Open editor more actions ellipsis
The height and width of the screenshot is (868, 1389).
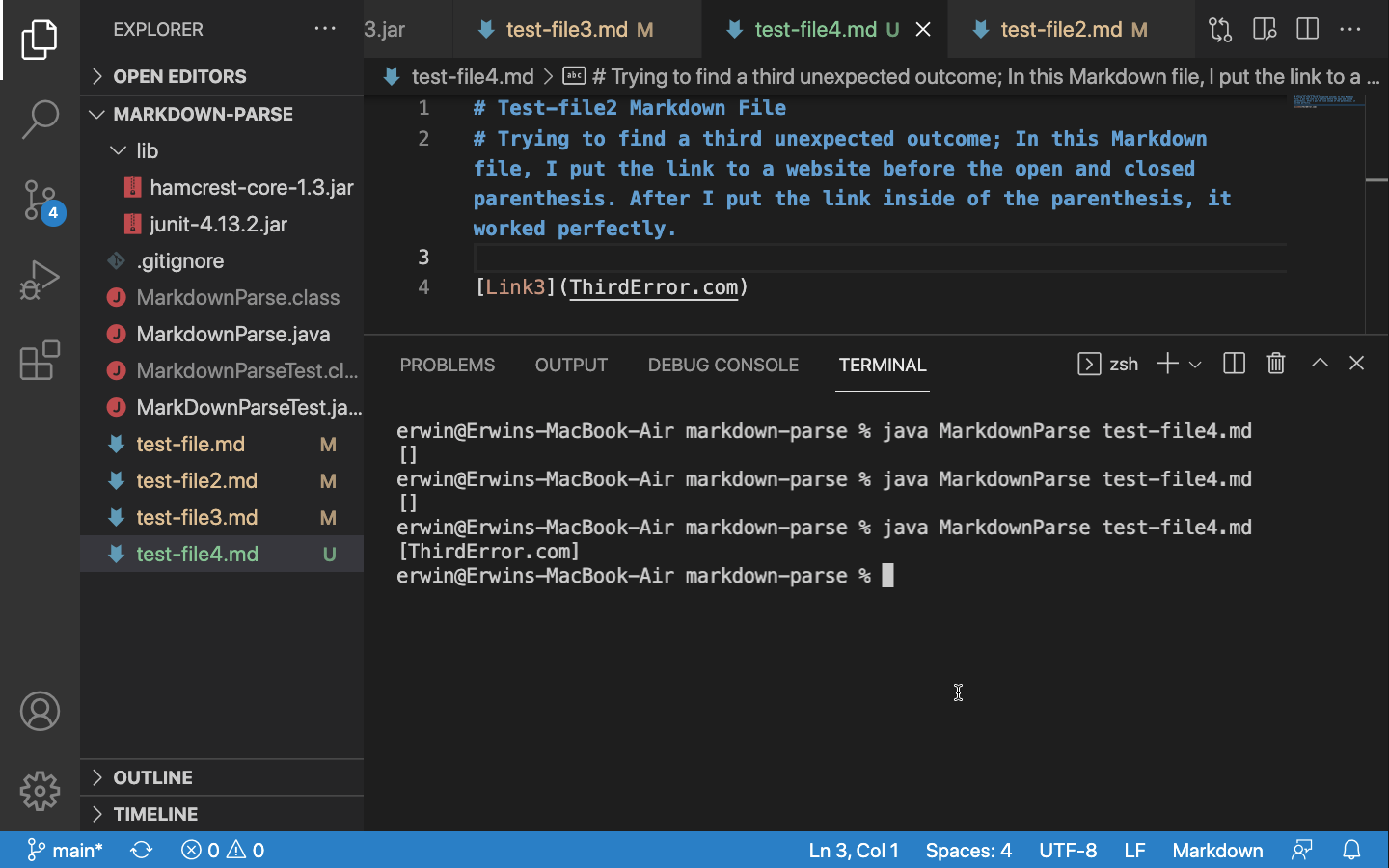1350,29
